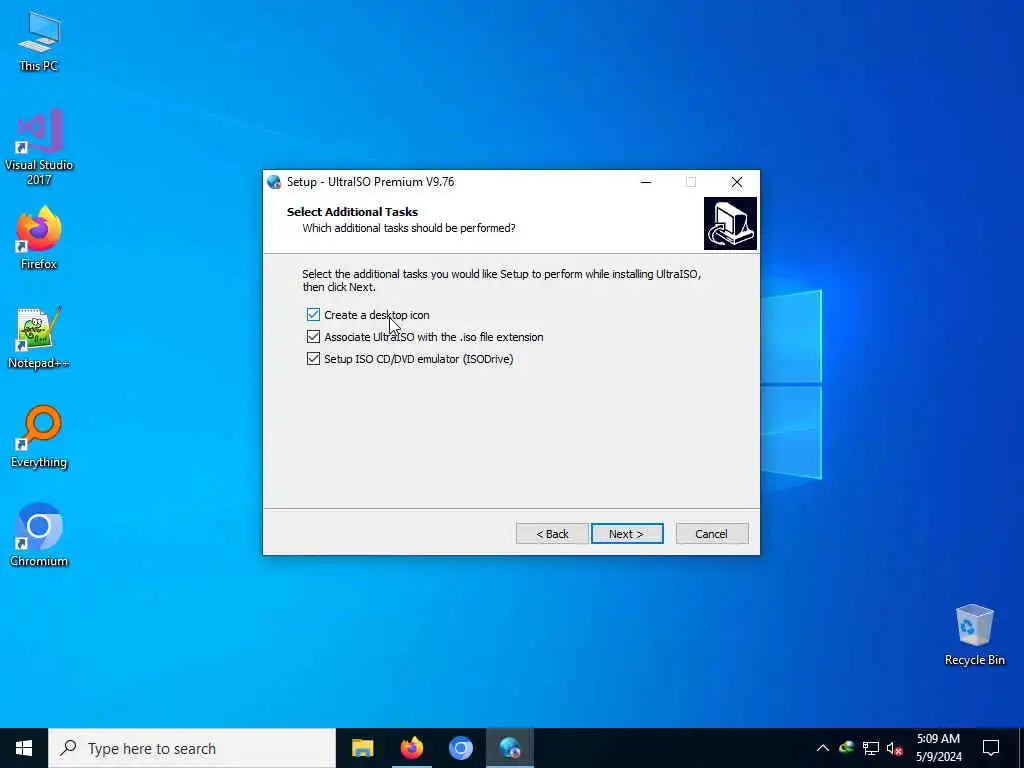
Task: Select This PC desktop icon
Action: pos(39,41)
